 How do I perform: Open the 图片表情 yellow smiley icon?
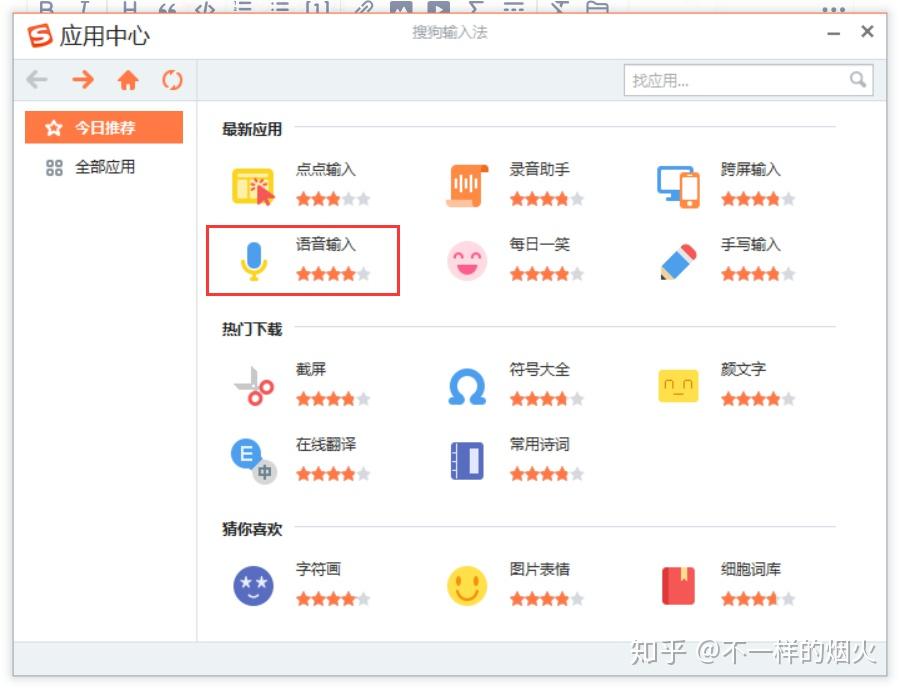(x=467, y=586)
